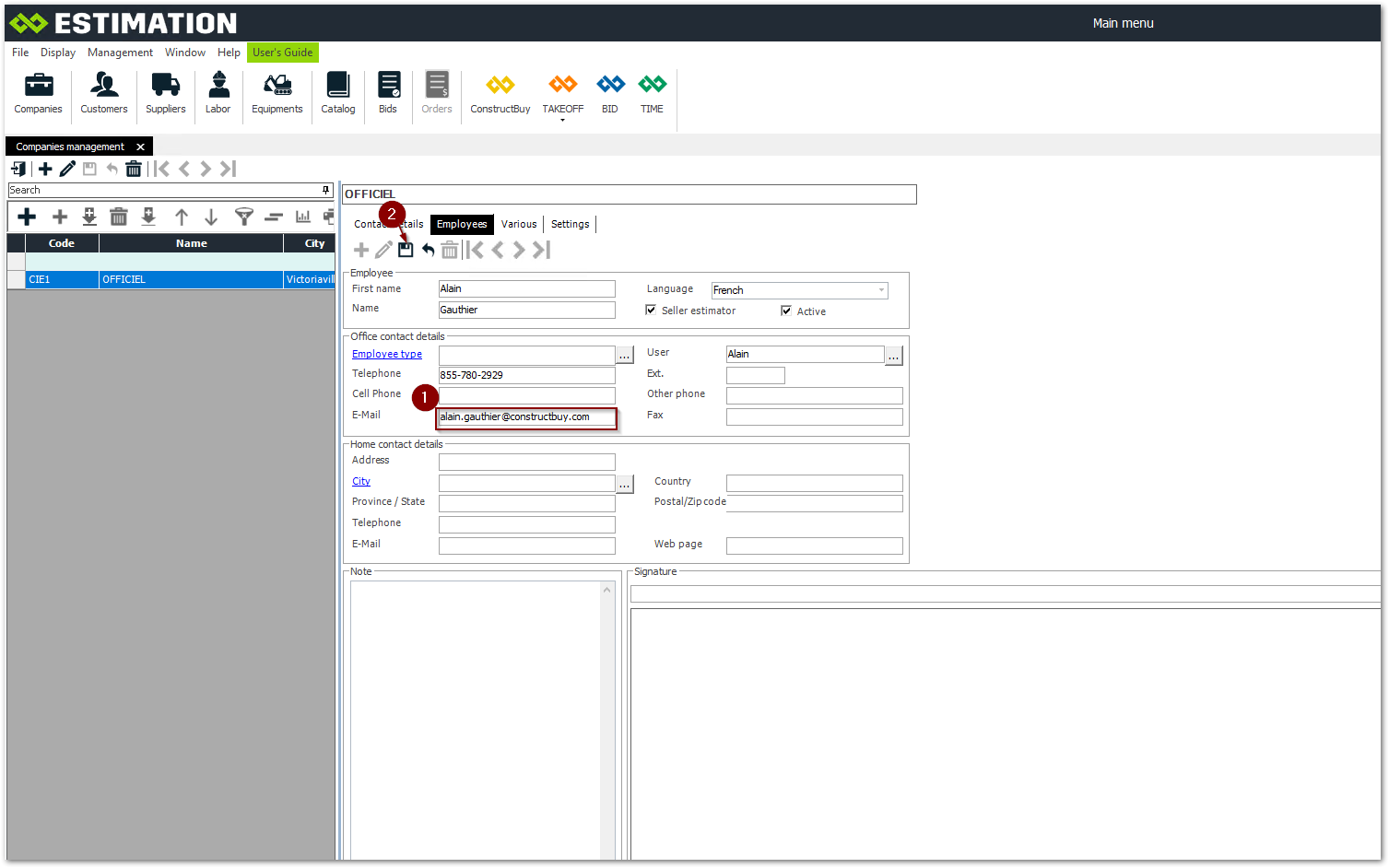Open the Equipments module
The height and width of the screenshot is (868, 1389).
pos(277,93)
